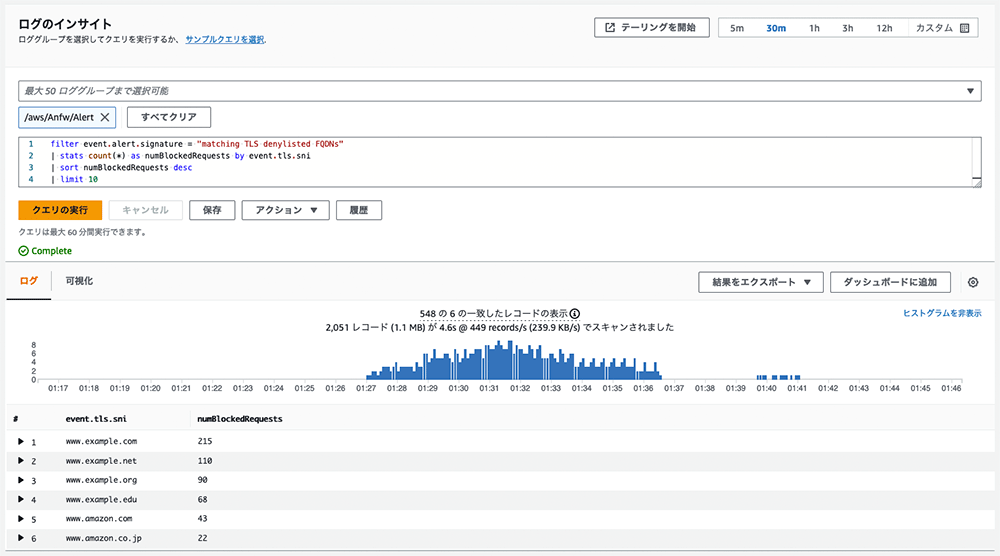Viewport: 1000px width, 556px height.
Task: Open settings gear next to dashboard button
Action: pyautogui.click(x=973, y=282)
